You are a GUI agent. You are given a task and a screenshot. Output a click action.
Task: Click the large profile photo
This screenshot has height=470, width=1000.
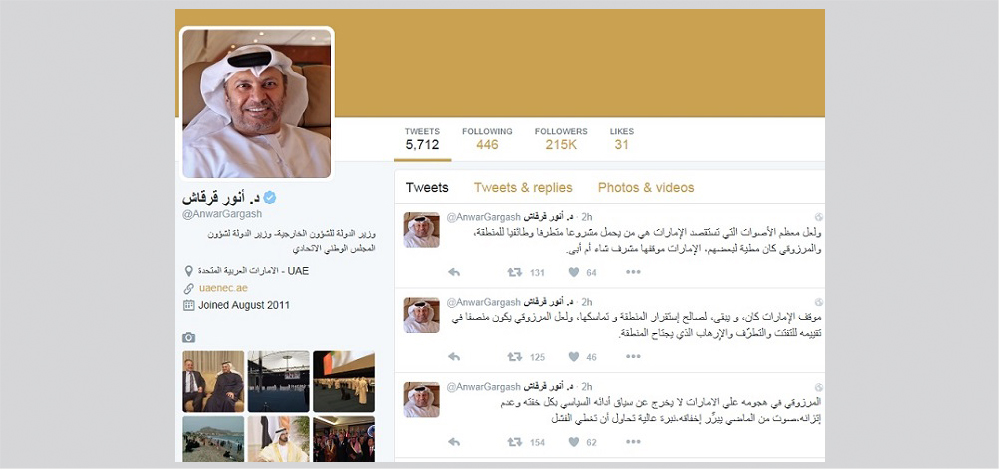click(256, 103)
